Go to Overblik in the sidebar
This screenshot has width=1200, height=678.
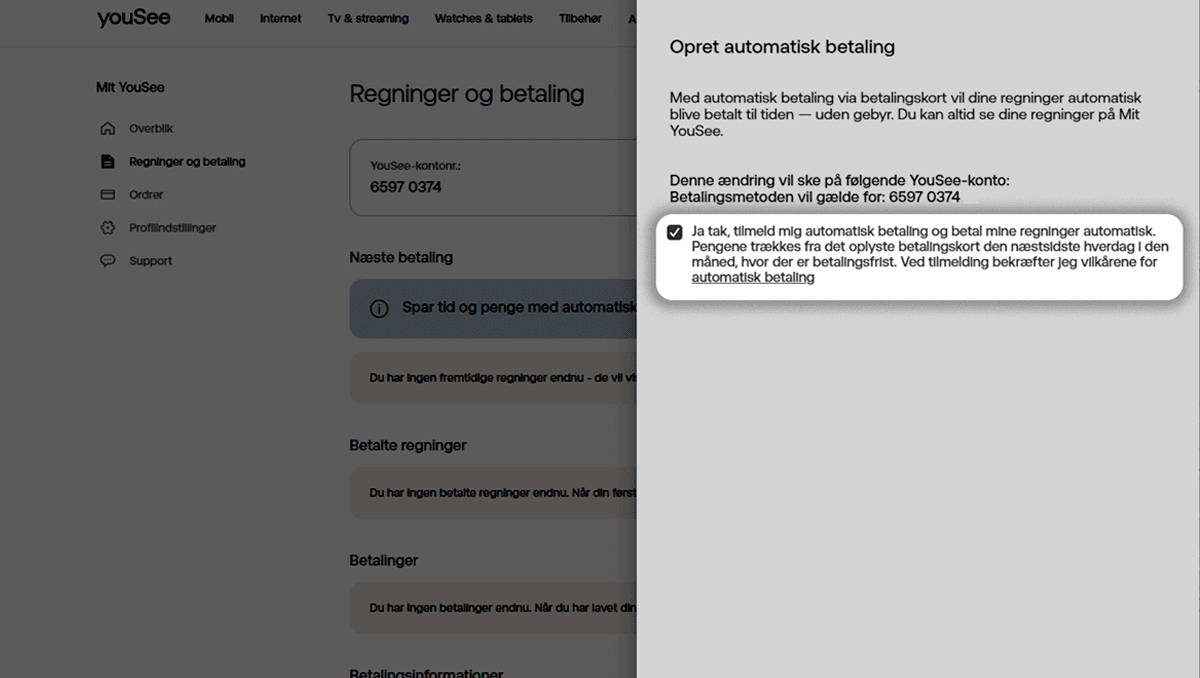[151, 129]
